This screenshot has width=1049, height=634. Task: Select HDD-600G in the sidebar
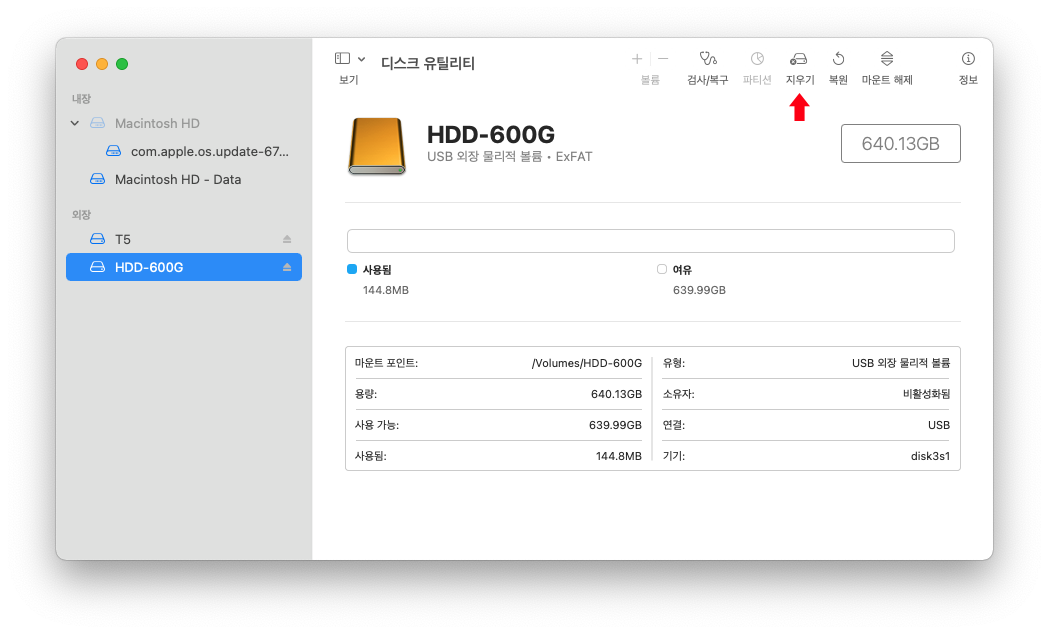[x=184, y=267]
